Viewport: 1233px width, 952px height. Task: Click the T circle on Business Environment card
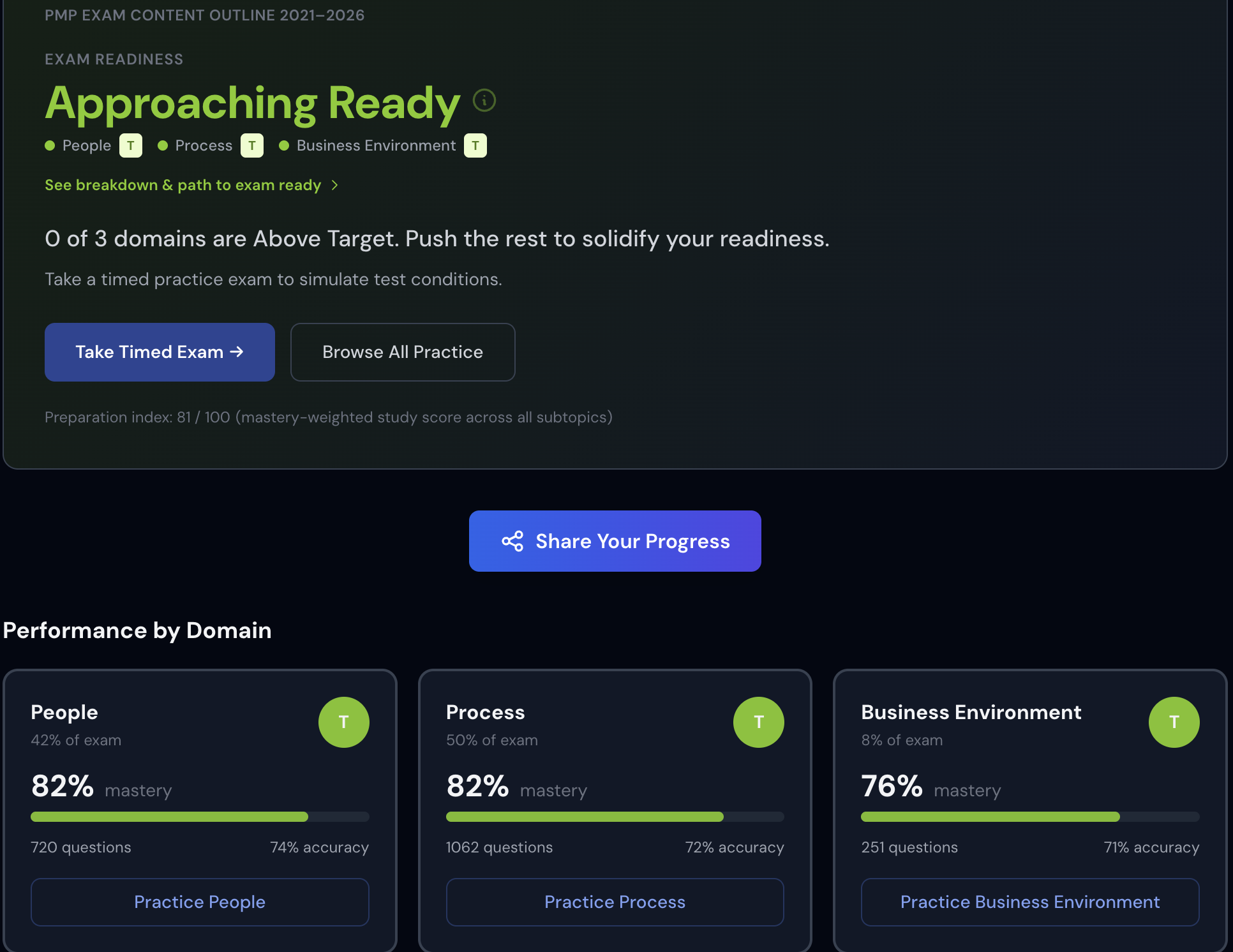coord(1174,722)
